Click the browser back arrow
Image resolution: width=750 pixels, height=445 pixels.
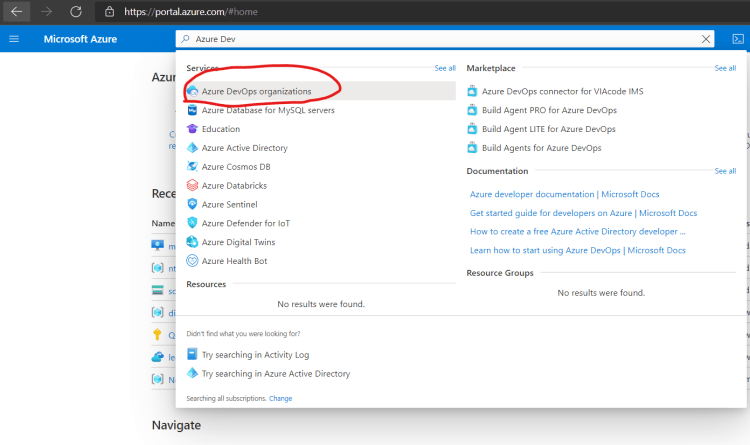16,11
